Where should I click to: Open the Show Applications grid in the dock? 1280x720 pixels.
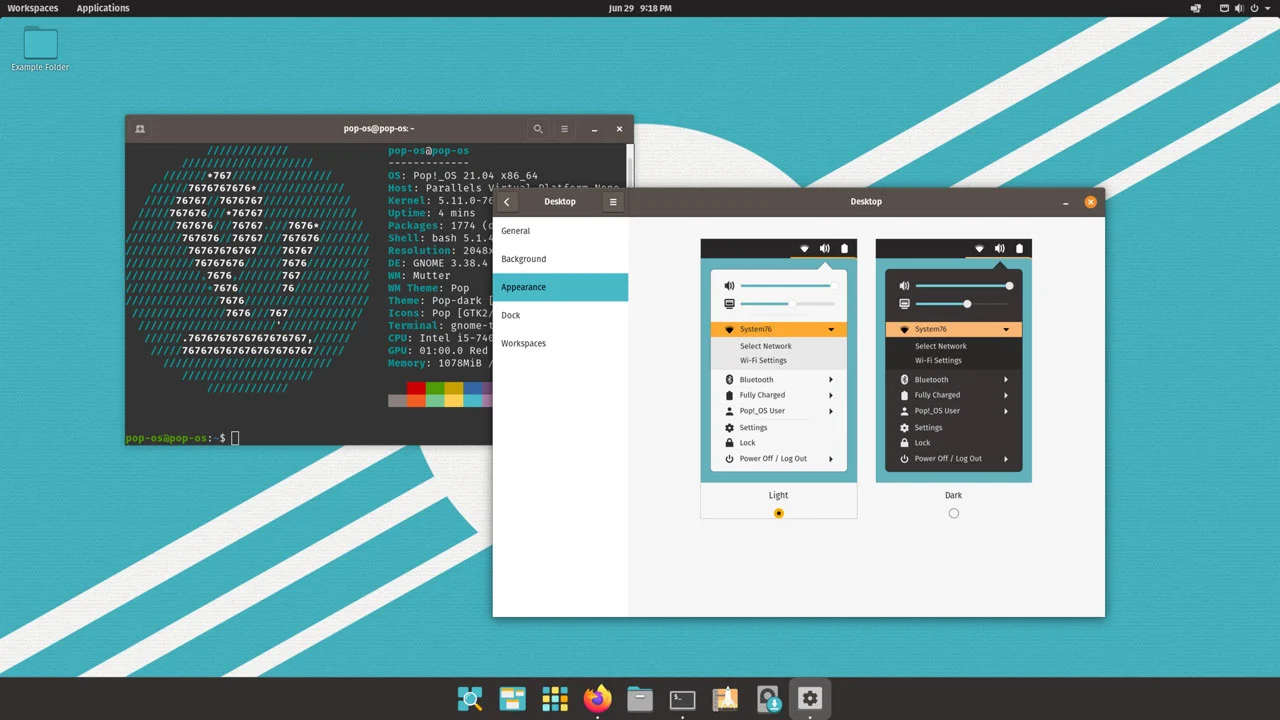click(x=555, y=698)
